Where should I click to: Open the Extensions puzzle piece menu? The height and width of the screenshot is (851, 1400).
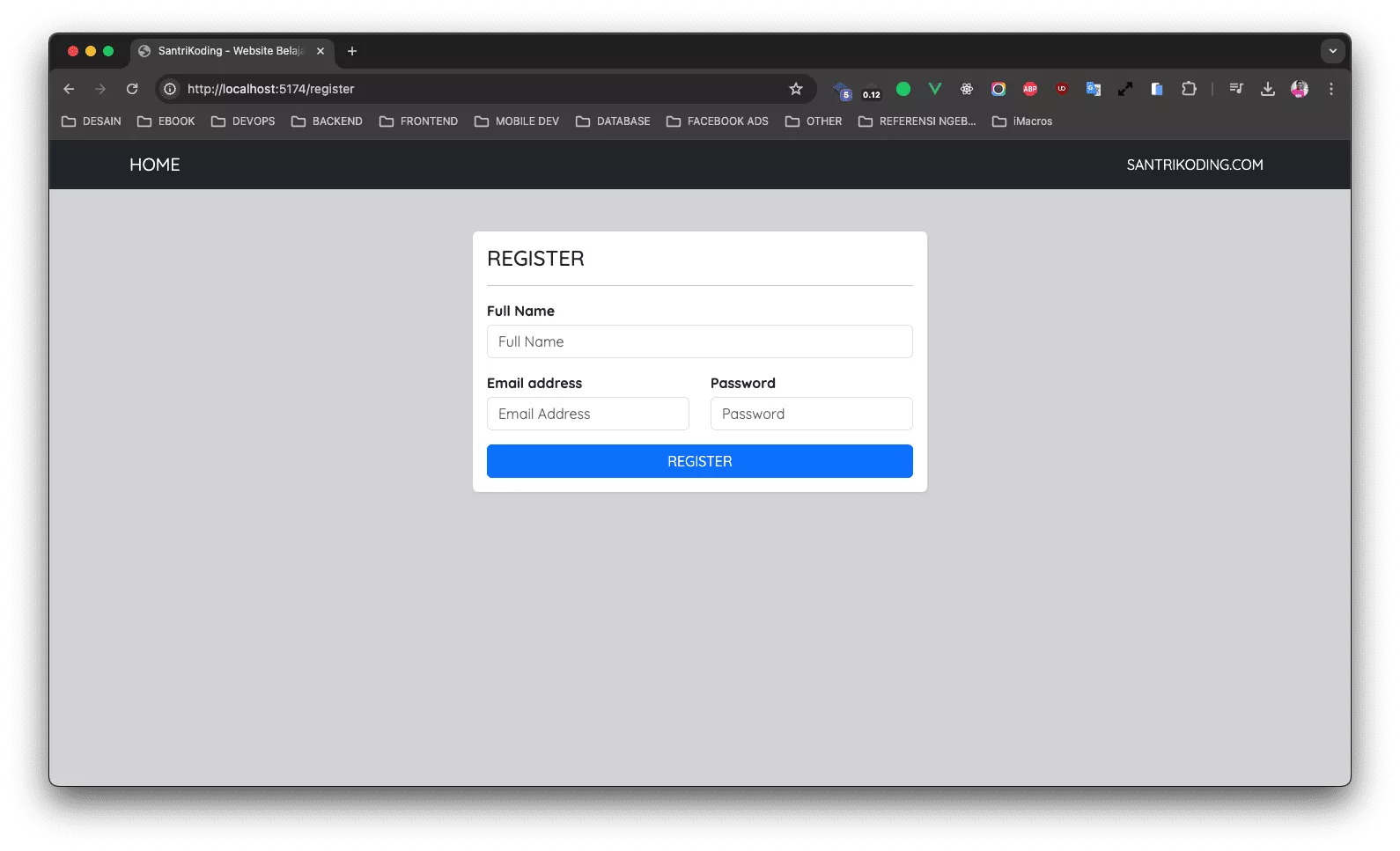click(x=1189, y=89)
